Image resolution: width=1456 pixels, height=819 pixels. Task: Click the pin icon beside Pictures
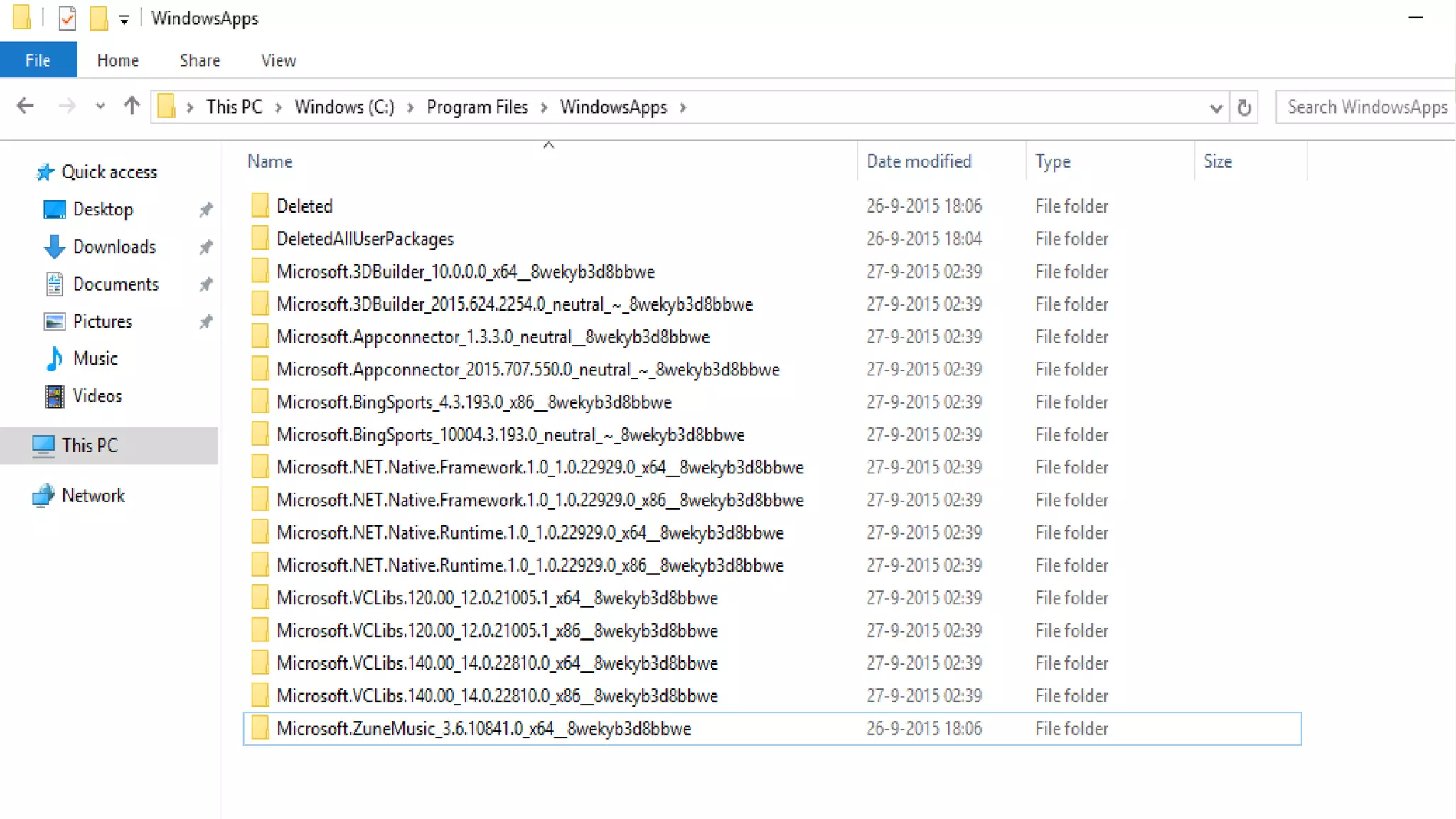point(206,322)
